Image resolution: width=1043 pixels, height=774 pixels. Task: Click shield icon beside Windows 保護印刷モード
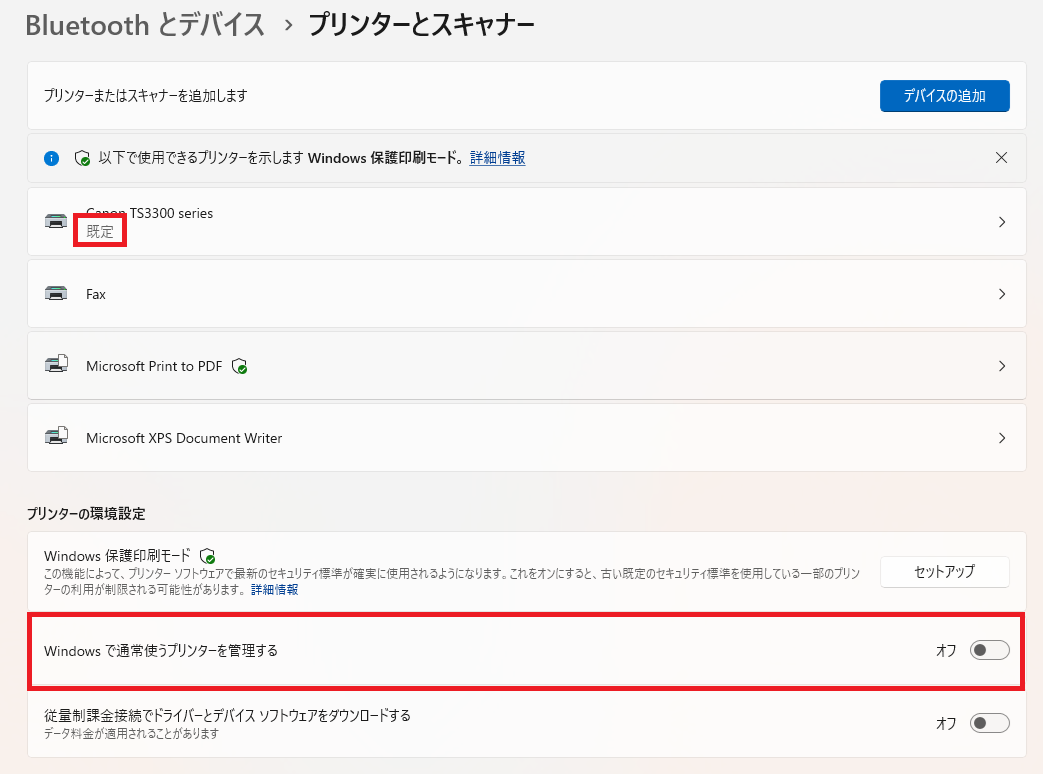tap(208, 556)
